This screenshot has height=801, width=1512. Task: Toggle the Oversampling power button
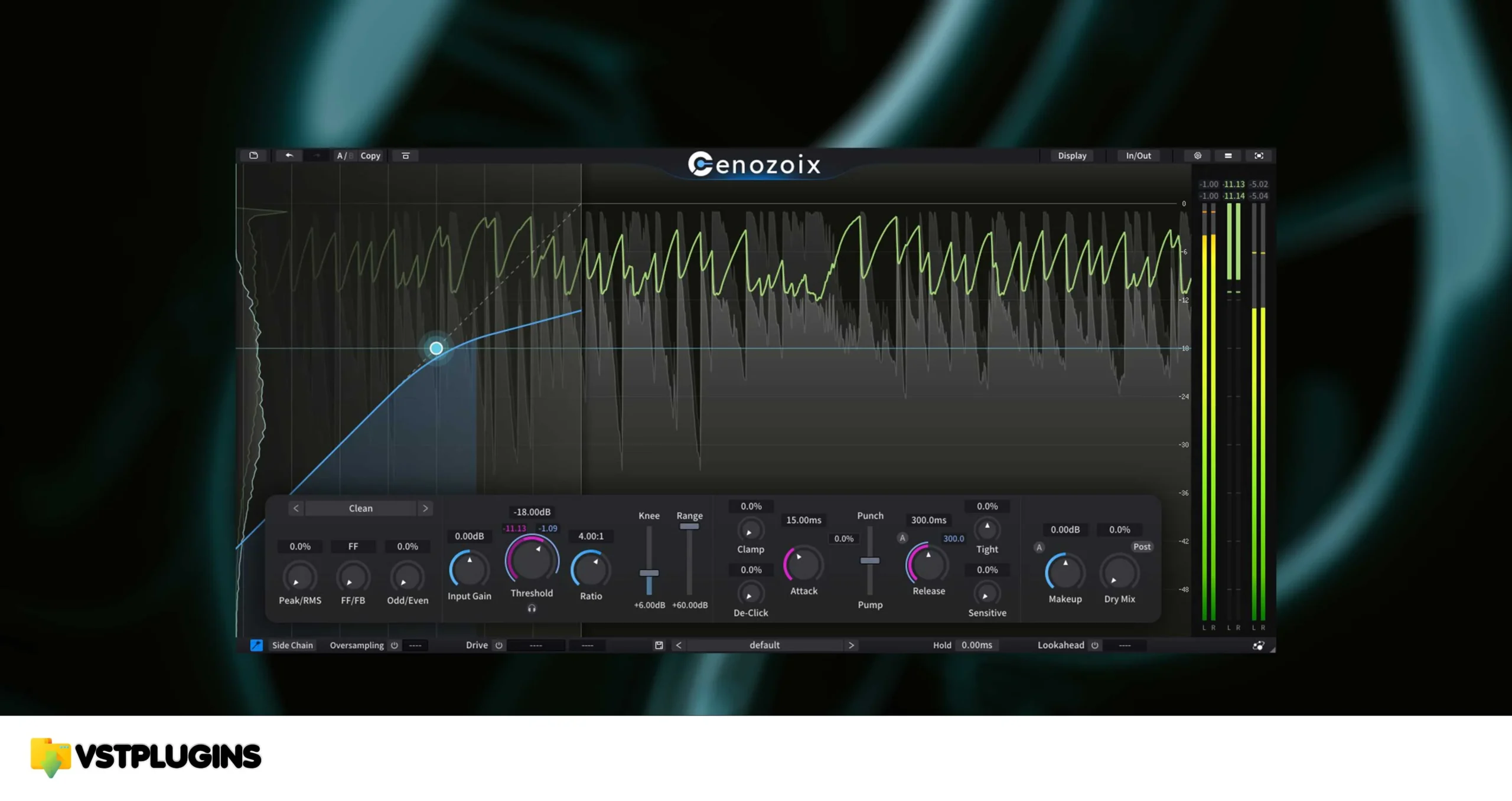point(394,645)
